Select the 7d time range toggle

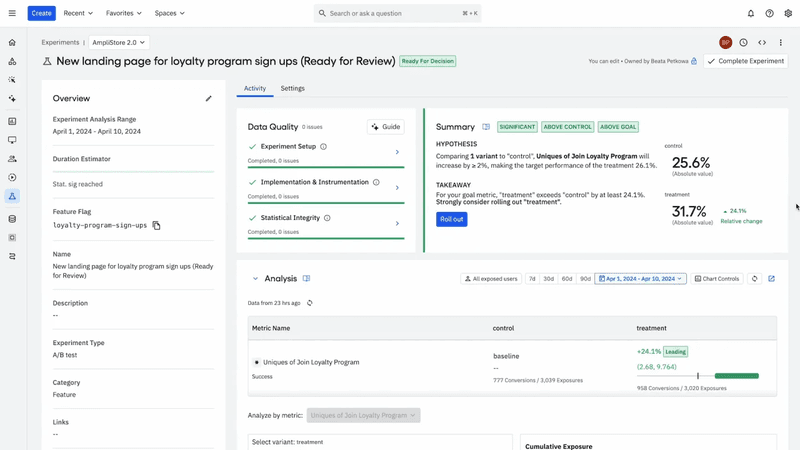tap(532, 279)
